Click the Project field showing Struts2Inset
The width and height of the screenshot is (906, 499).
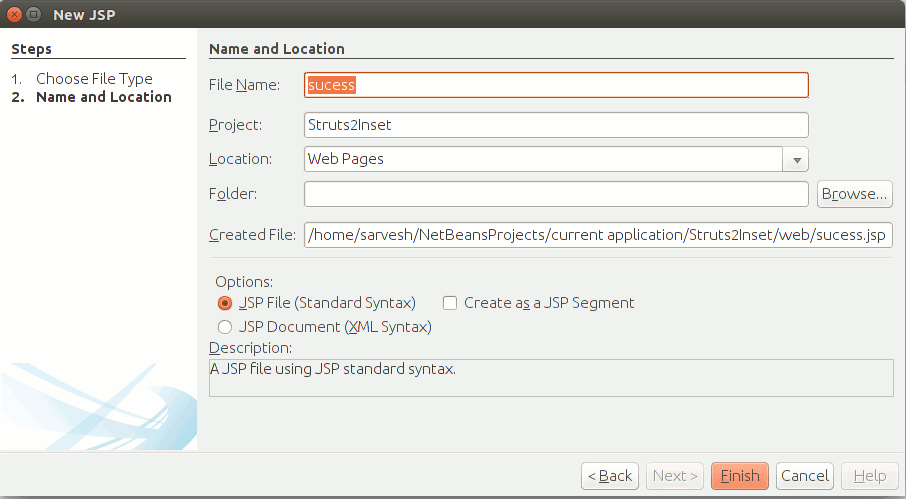pos(556,125)
